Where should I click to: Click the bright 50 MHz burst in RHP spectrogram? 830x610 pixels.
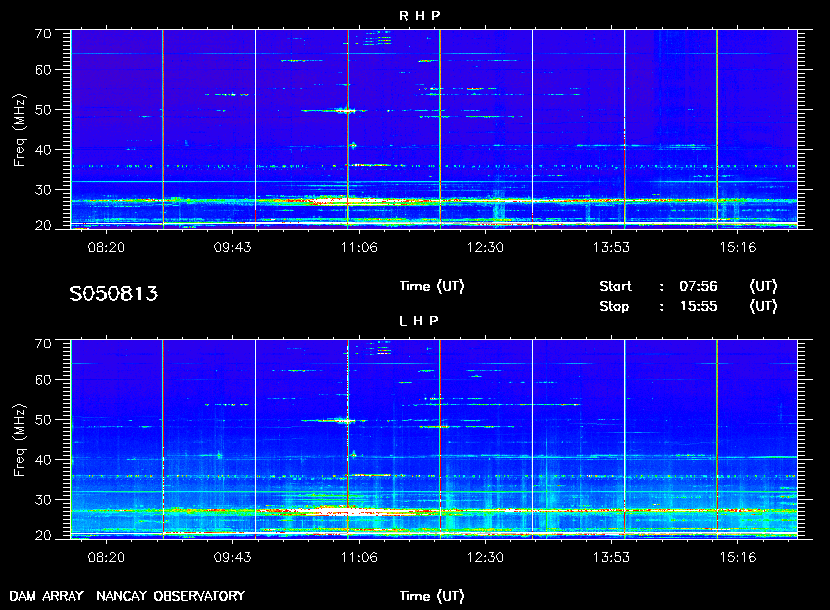click(x=345, y=111)
